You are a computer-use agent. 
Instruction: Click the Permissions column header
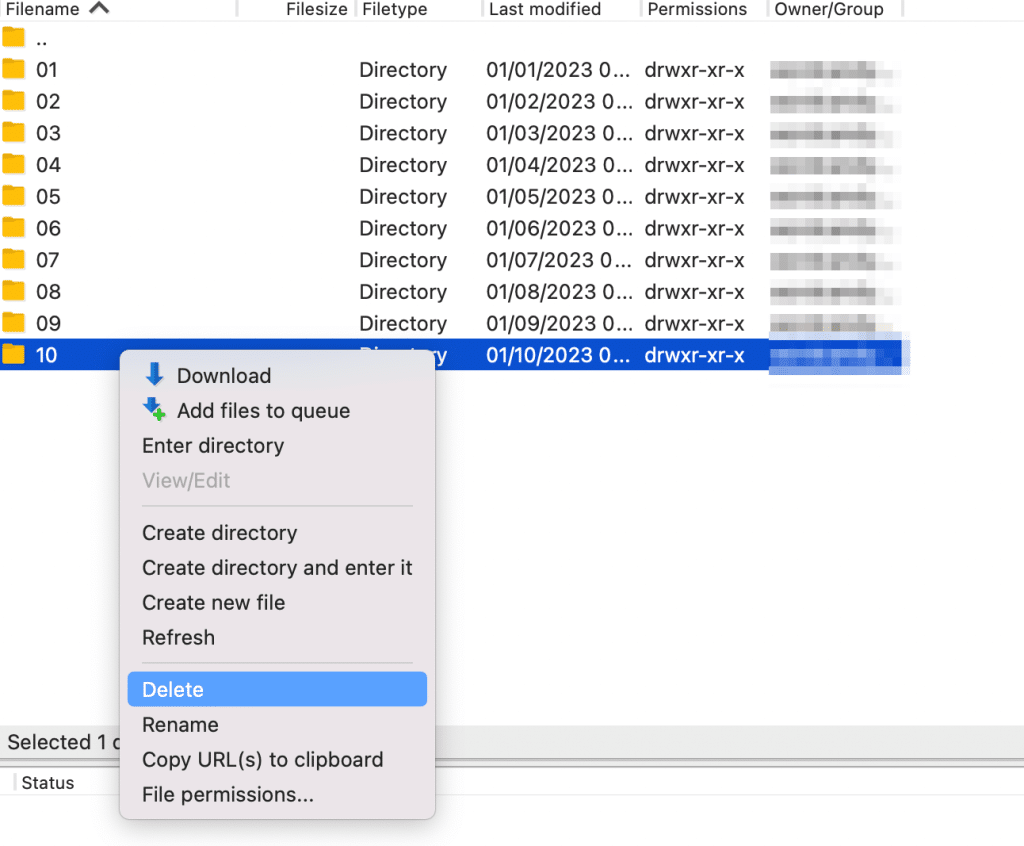tap(697, 9)
